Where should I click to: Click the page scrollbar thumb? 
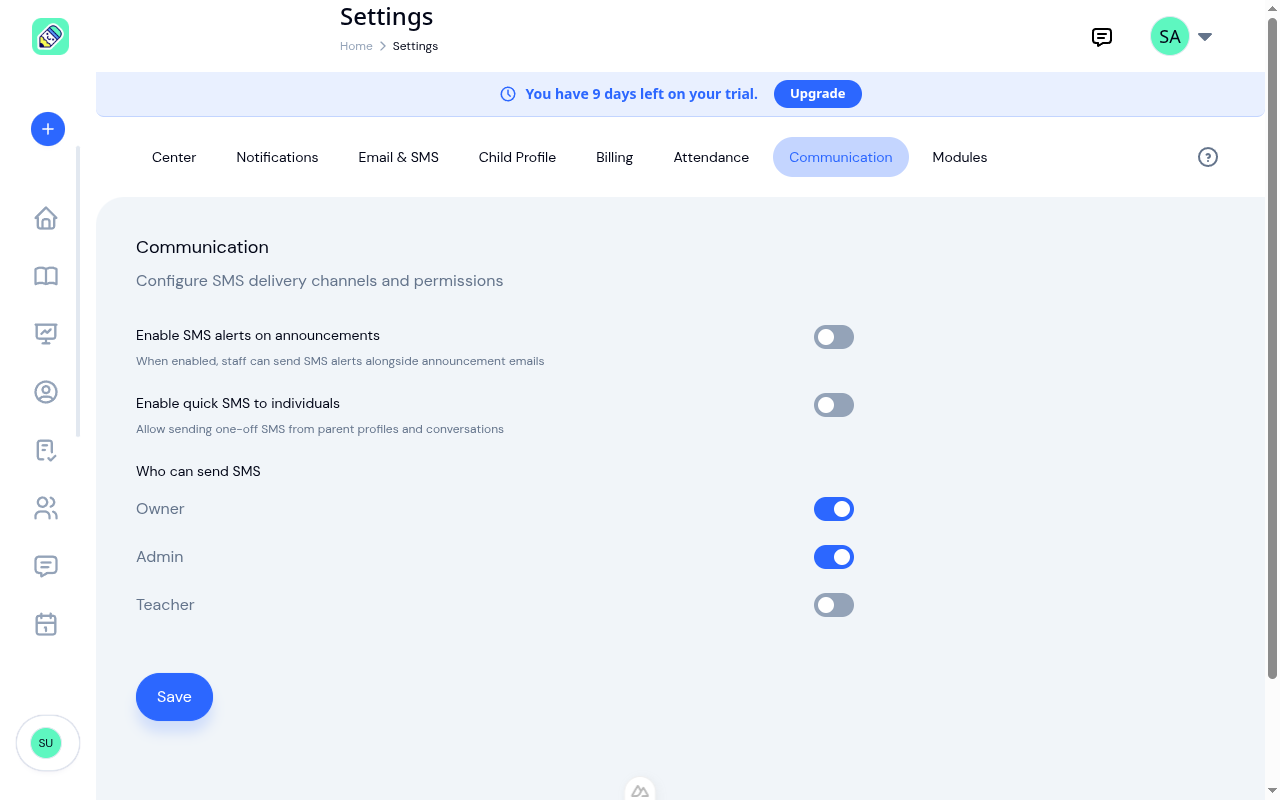[x=1273, y=348]
